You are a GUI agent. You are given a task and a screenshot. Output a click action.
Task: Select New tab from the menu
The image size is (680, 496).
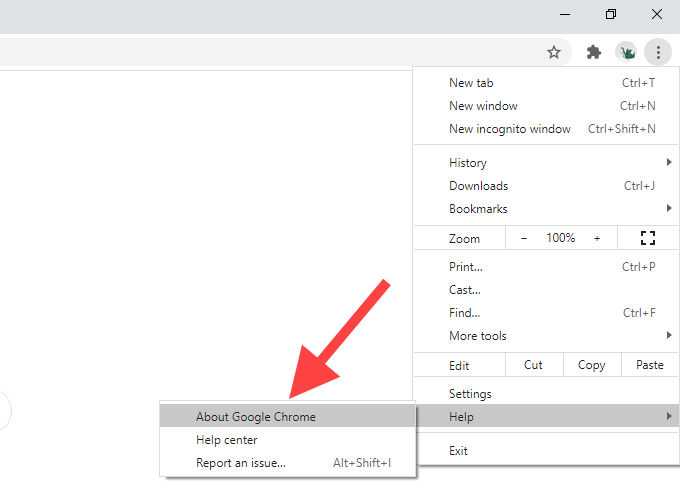click(546, 83)
